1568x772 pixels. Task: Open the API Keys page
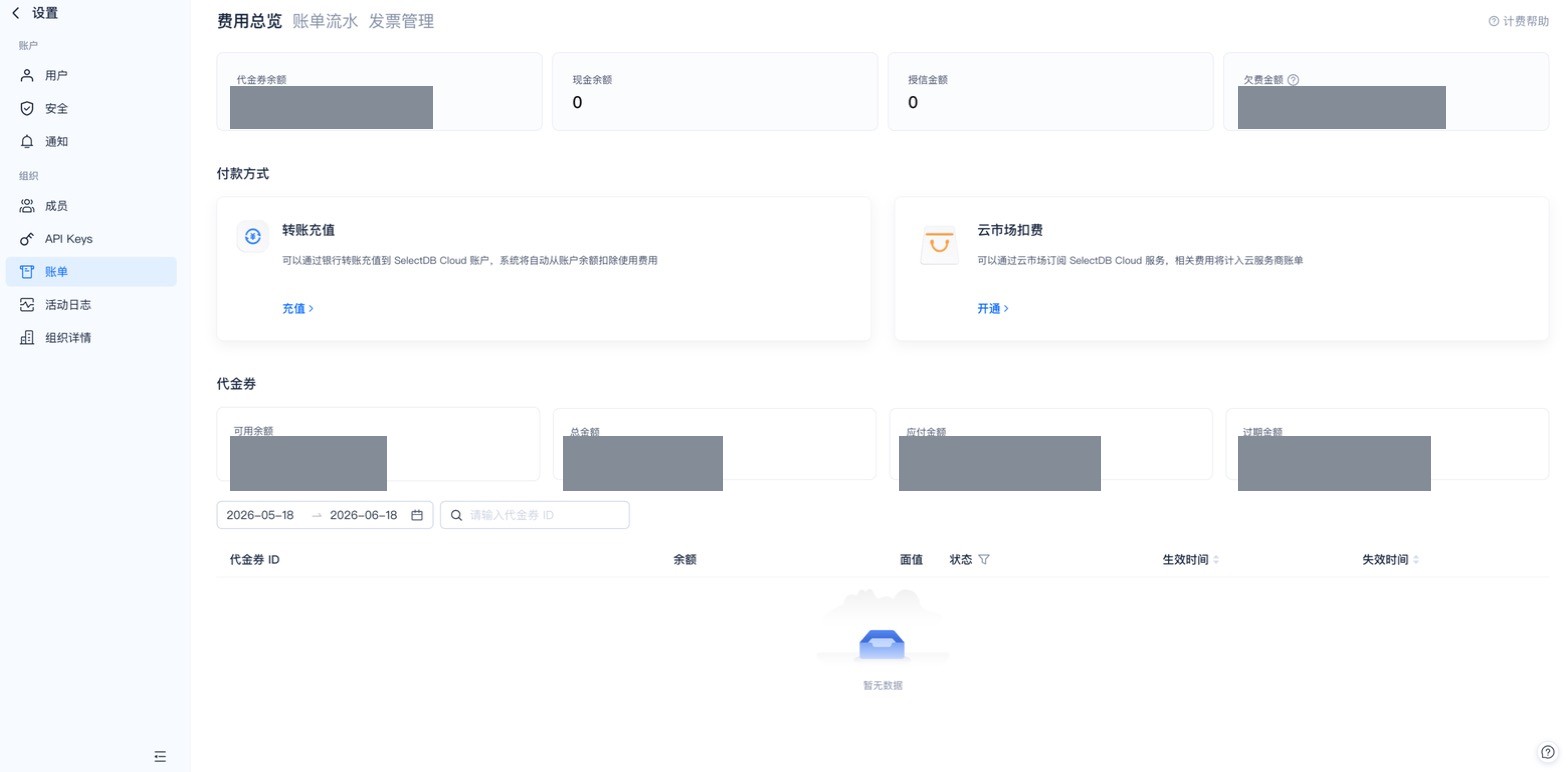pyautogui.click(x=91, y=239)
